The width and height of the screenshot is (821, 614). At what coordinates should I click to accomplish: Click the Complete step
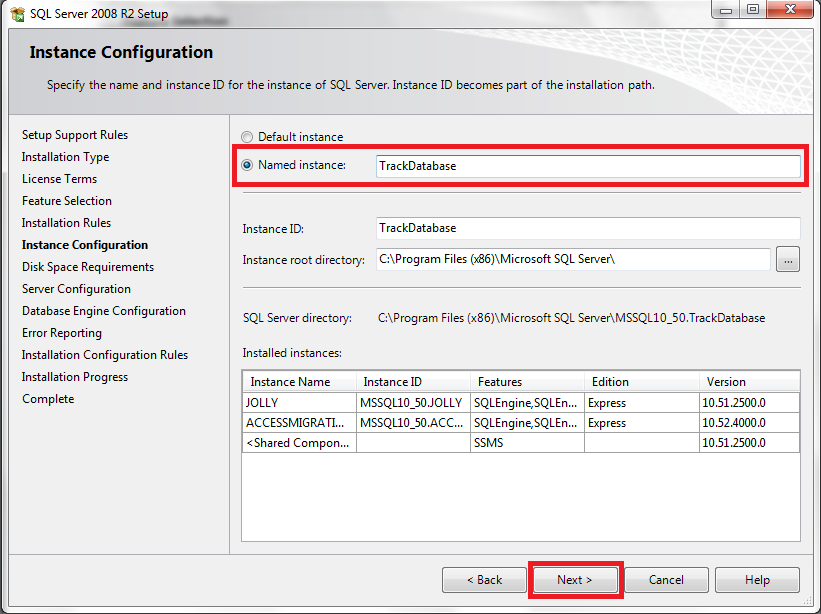(x=48, y=399)
